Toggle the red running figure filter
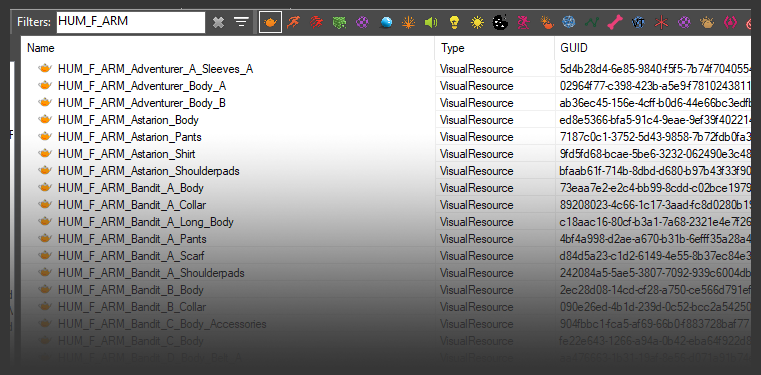Screen dimensions: 761x375 point(316,22)
